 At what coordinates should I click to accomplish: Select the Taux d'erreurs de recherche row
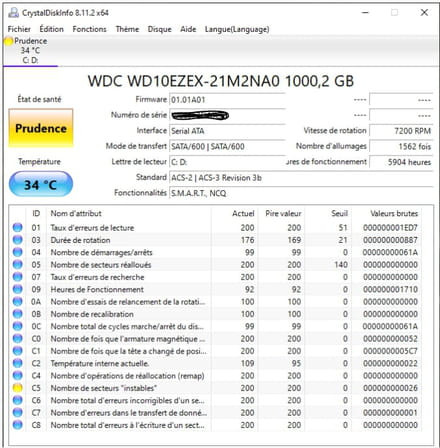[216, 277]
